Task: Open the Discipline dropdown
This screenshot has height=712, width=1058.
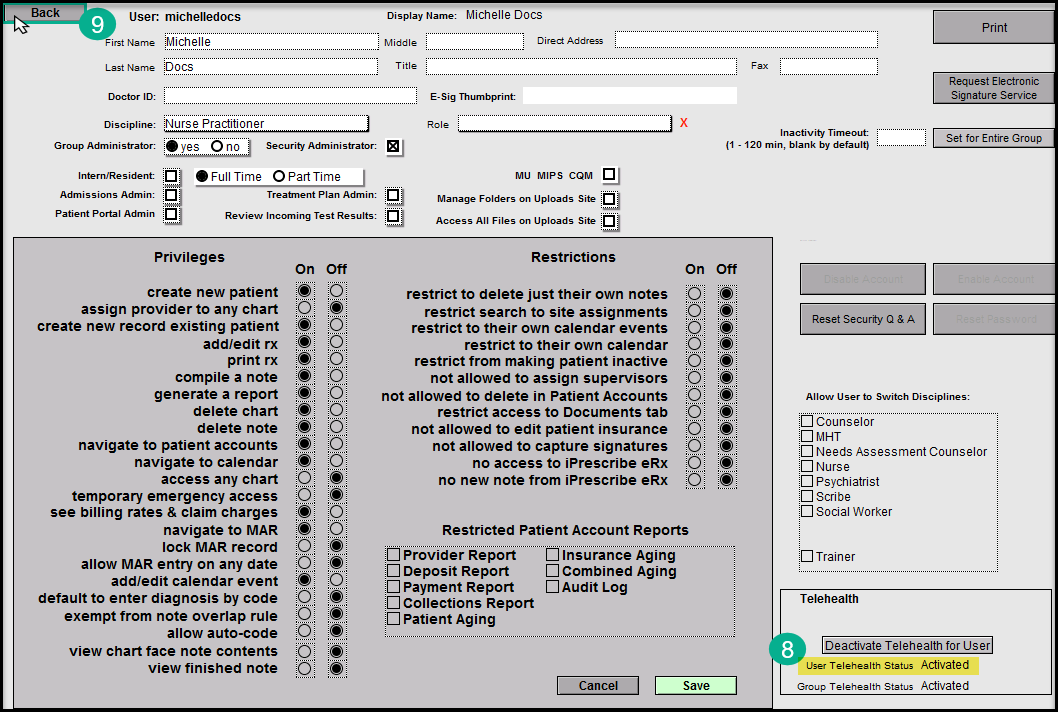Action: (266, 123)
